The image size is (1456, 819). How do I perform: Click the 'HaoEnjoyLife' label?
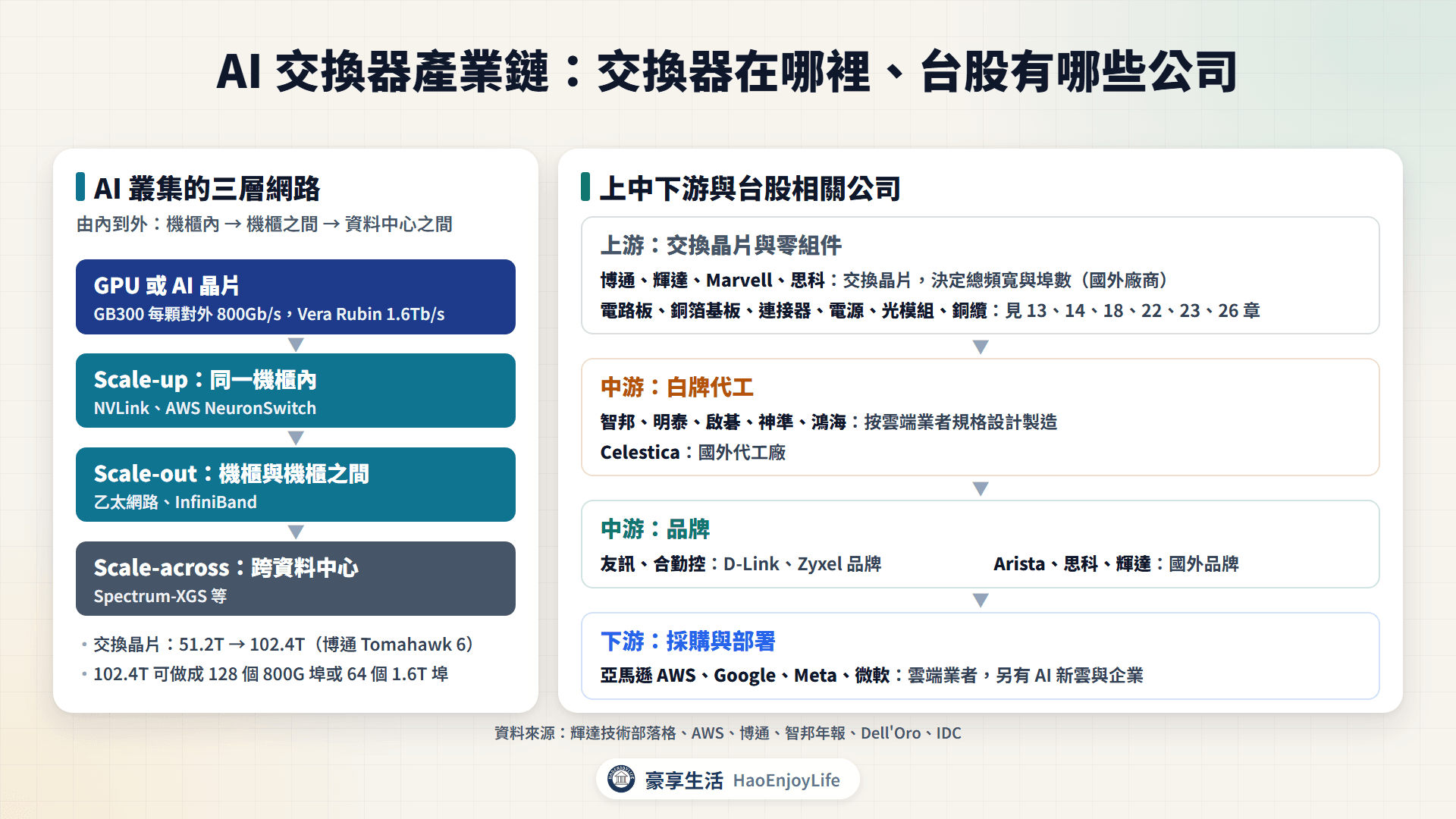click(x=786, y=780)
